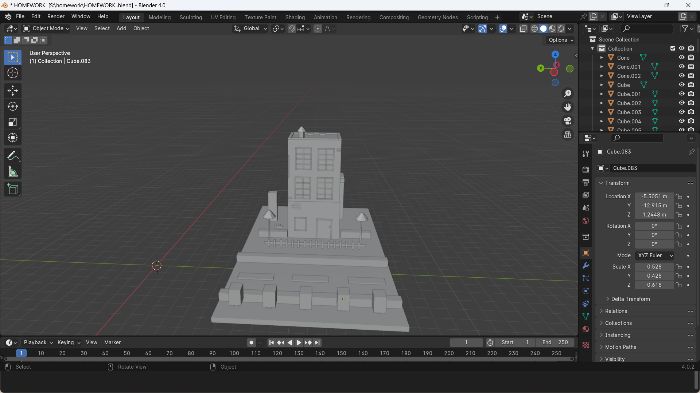The image size is (700, 393).
Task: Expand the Cone.002 outliner entry
Action: [x=601, y=76]
